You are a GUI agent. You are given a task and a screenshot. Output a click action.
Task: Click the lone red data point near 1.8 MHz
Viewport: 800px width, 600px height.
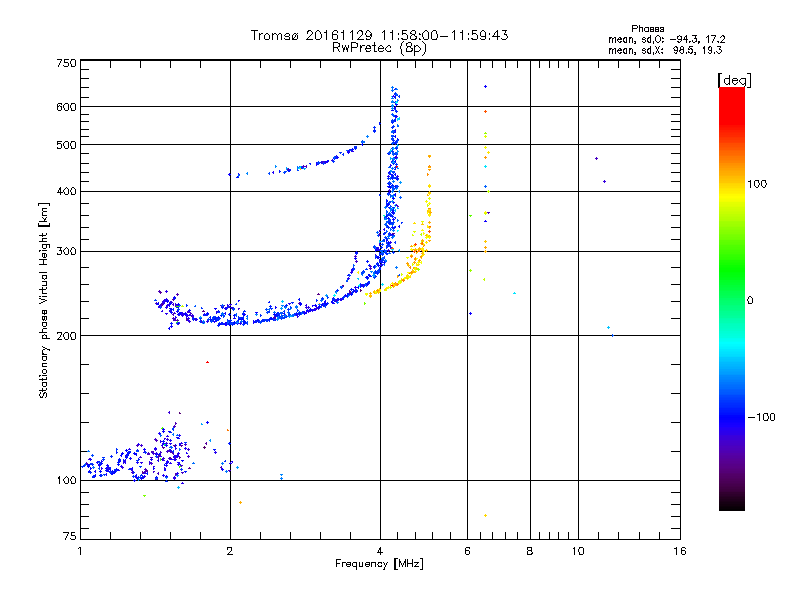tap(207, 362)
